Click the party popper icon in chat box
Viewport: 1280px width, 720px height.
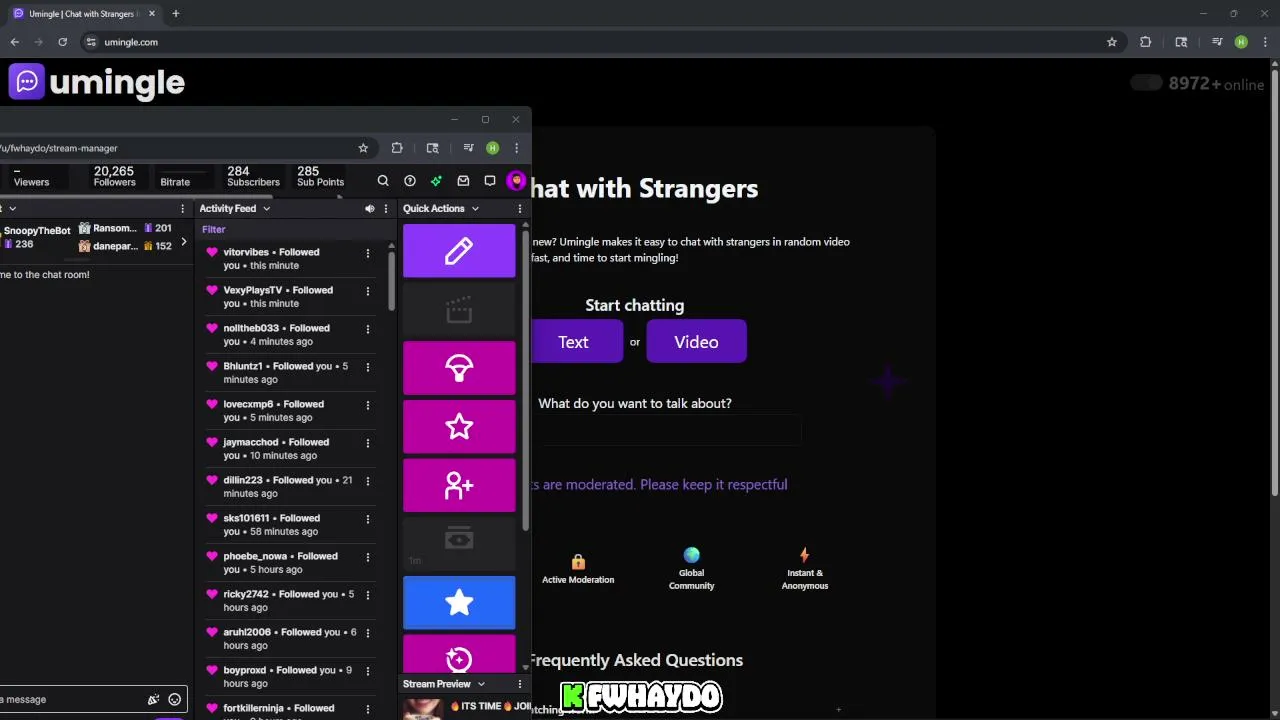point(153,700)
